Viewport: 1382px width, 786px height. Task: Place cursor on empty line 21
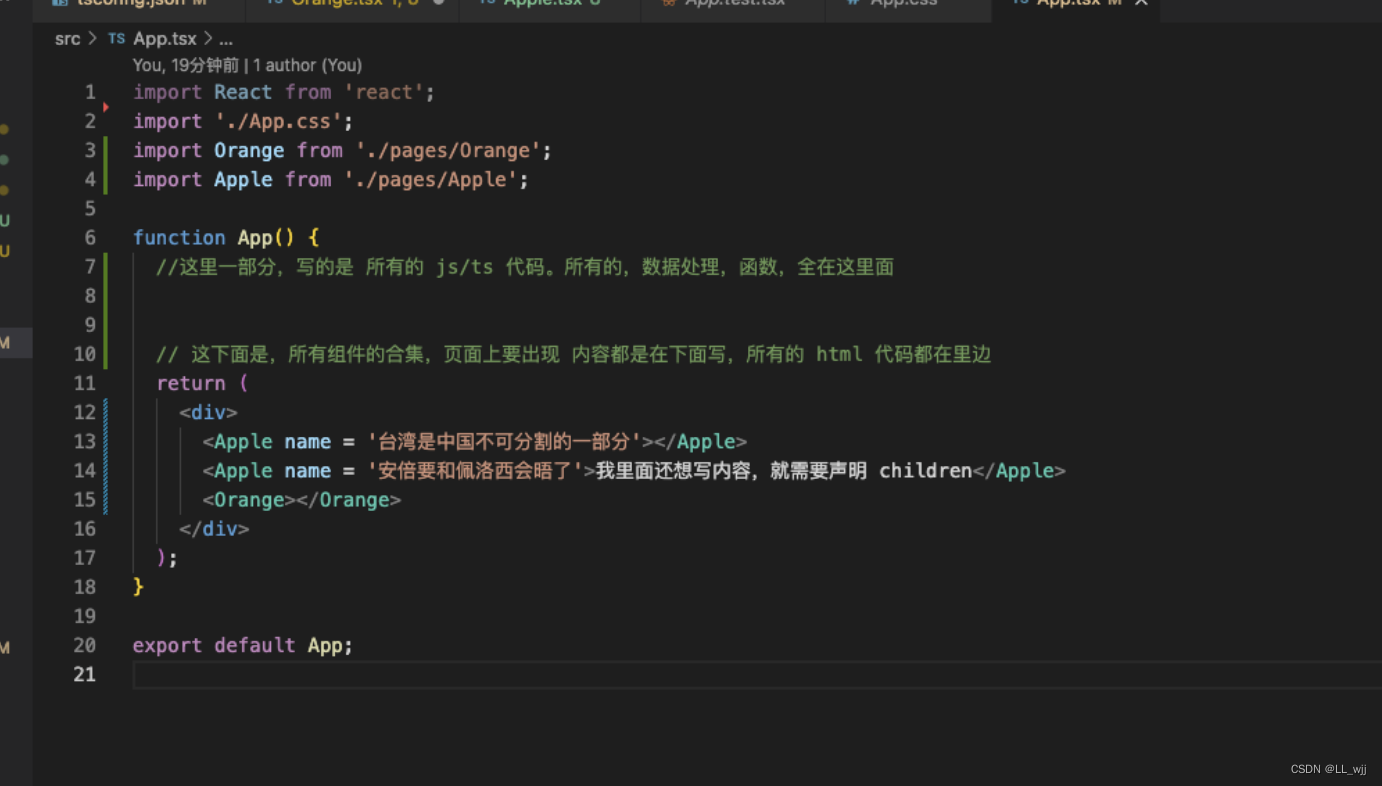tap(757, 674)
